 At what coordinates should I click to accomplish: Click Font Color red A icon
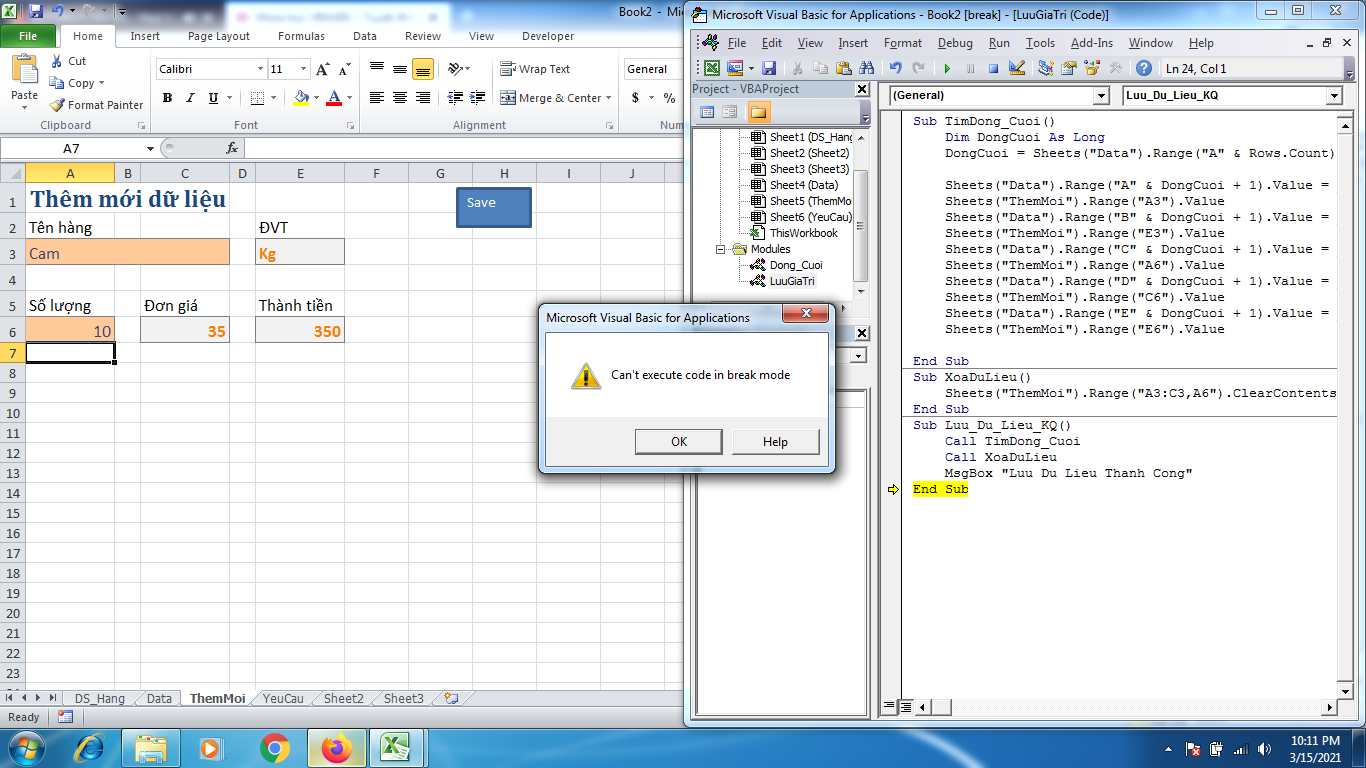pos(333,98)
